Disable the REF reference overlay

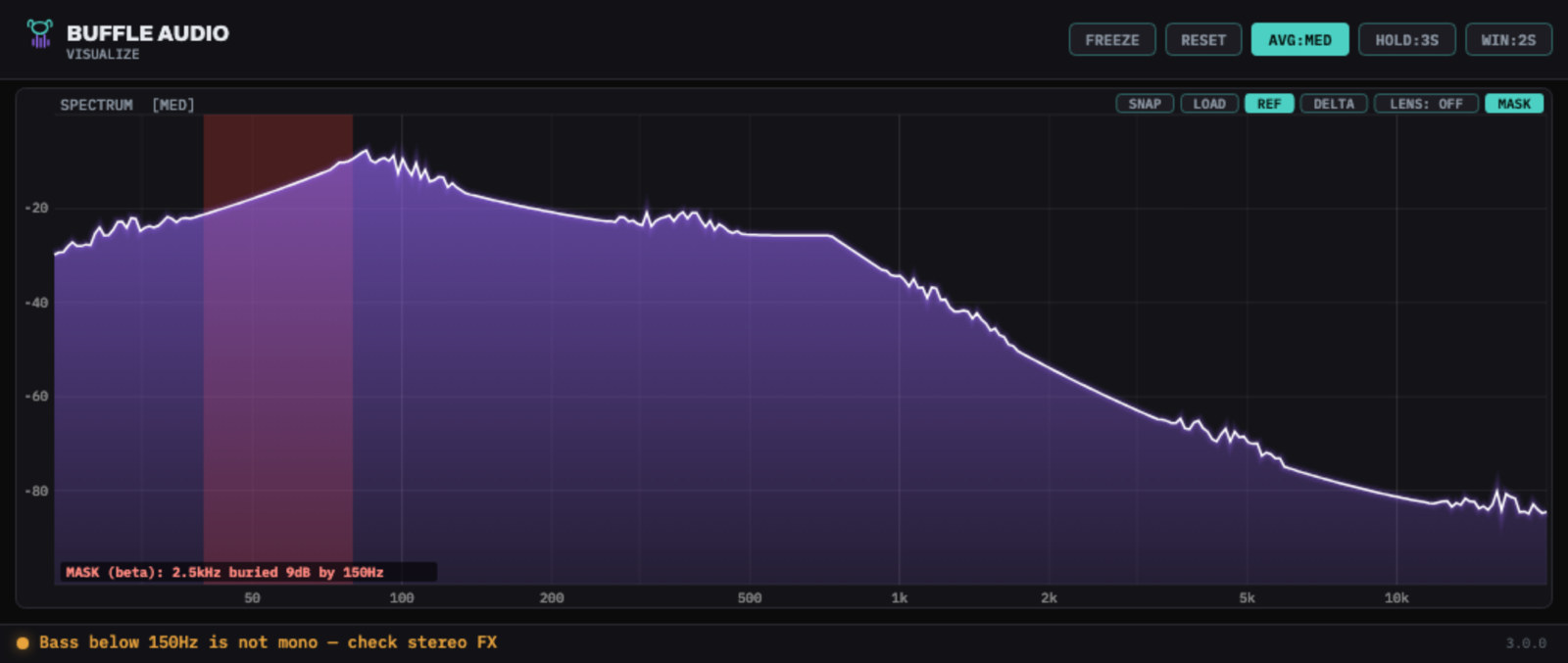[1269, 104]
